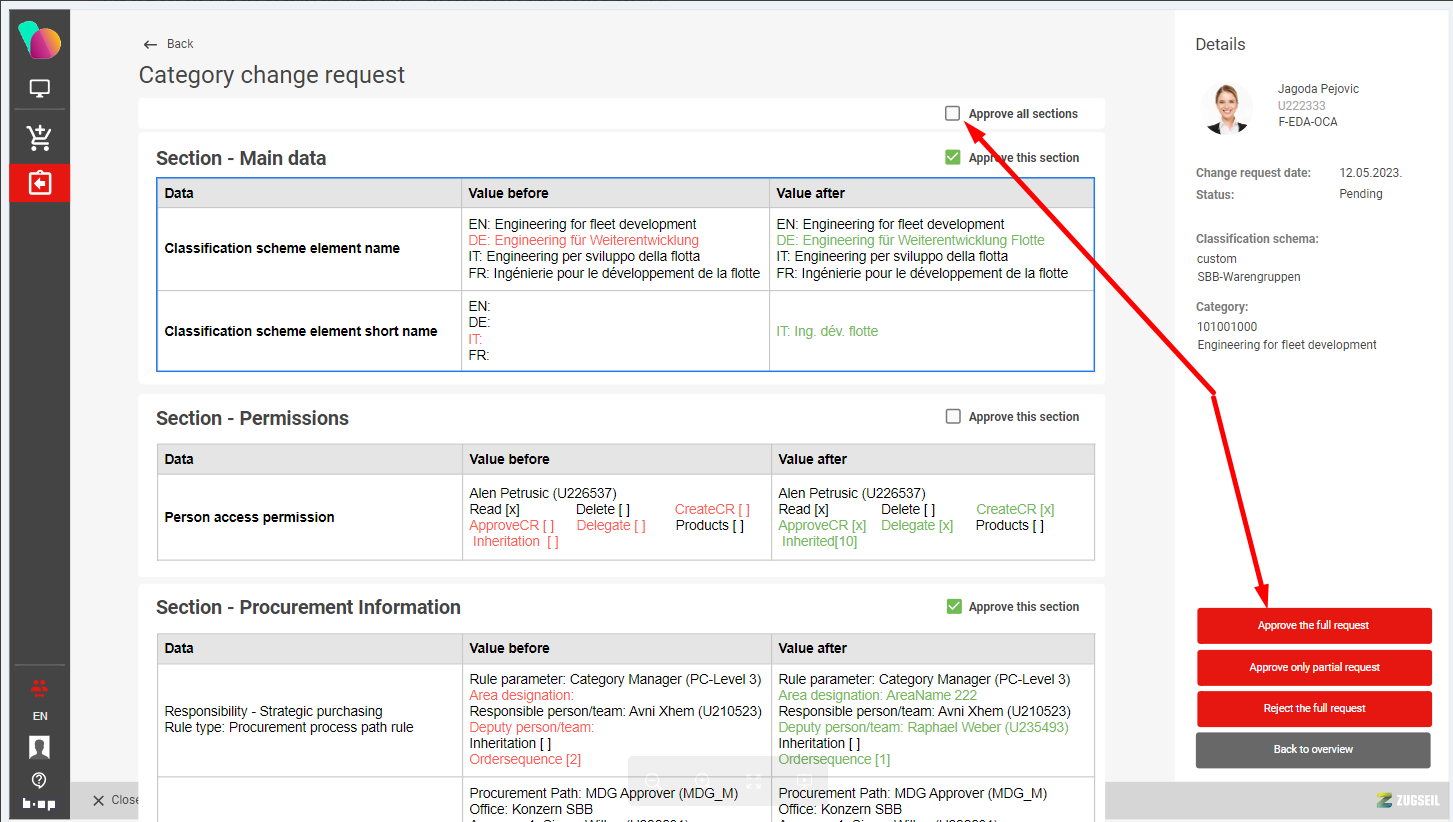Click Approve only partial request button
The width and height of the screenshot is (1453, 822).
point(1313,668)
